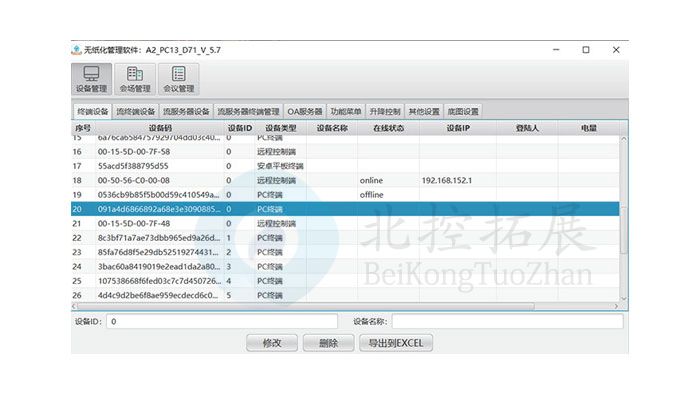Sort by the 在线状态 column header

tap(388, 128)
